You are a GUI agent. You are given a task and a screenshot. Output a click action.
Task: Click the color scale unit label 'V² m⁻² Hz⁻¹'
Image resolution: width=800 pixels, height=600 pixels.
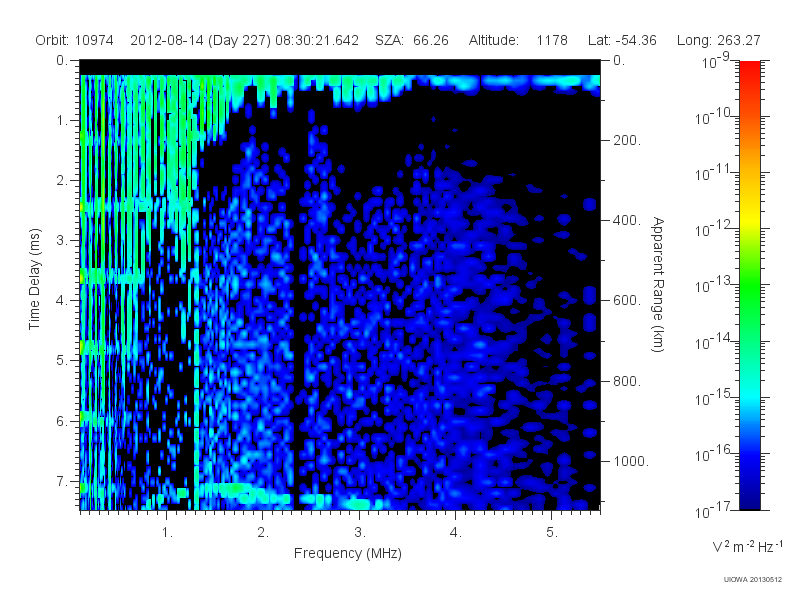tap(747, 546)
